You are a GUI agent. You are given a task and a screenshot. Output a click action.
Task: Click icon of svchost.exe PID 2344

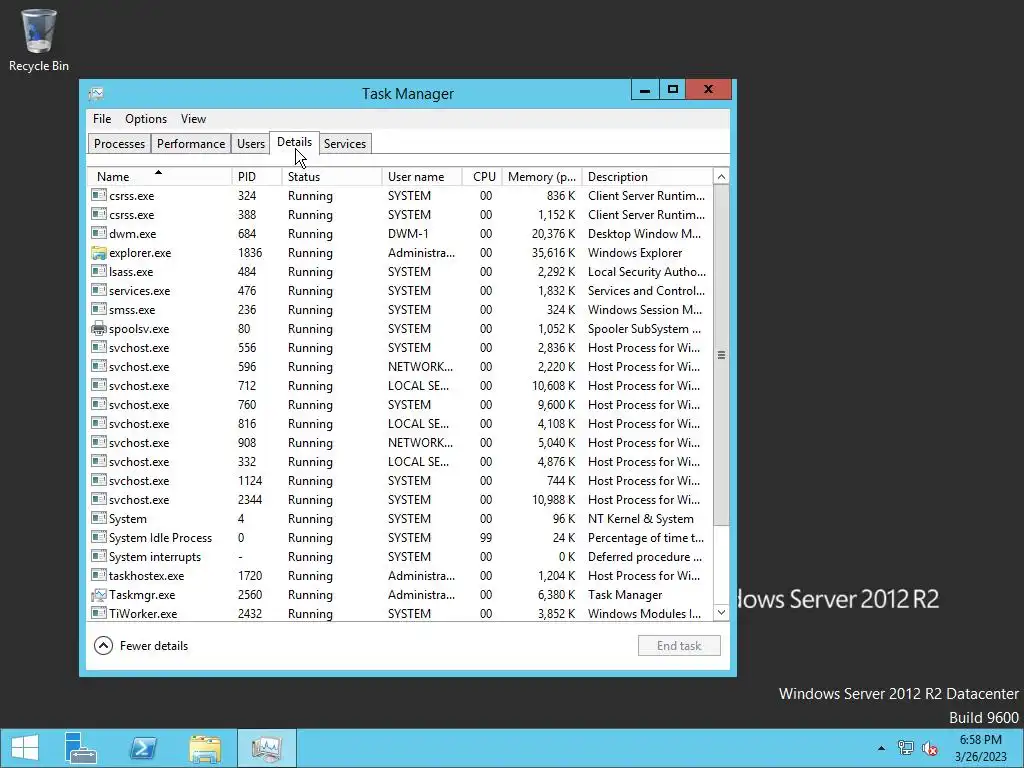99,500
